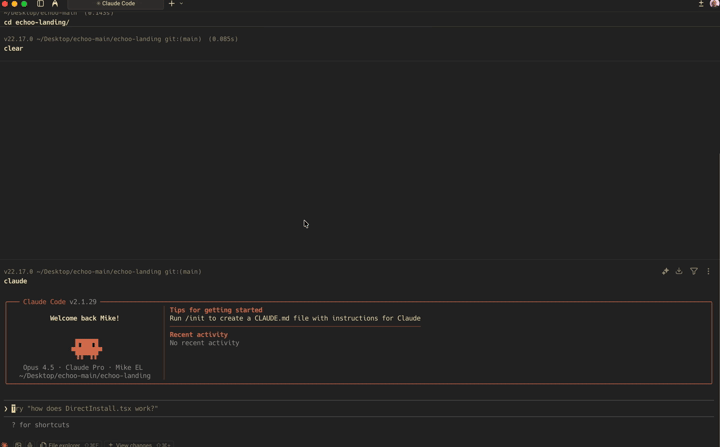The height and width of the screenshot is (447, 720).
Task: Select the 'cd echoo-landing/' command text
Action: tap(37, 22)
